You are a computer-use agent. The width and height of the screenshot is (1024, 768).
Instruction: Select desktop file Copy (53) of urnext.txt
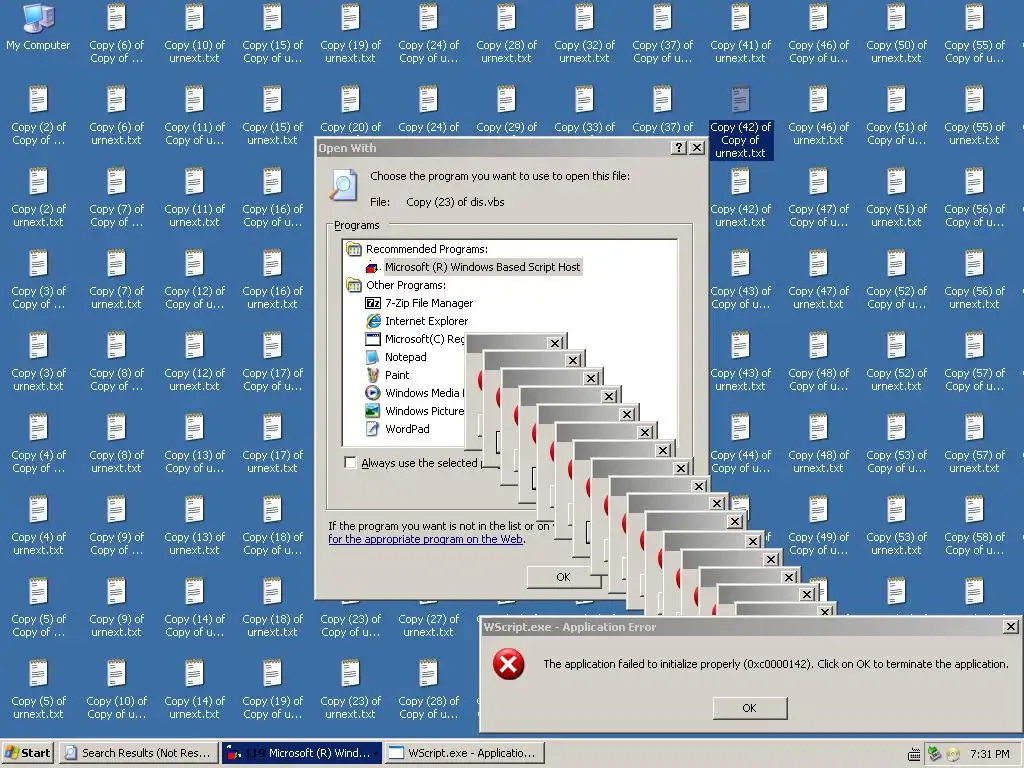[x=896, y=526]
